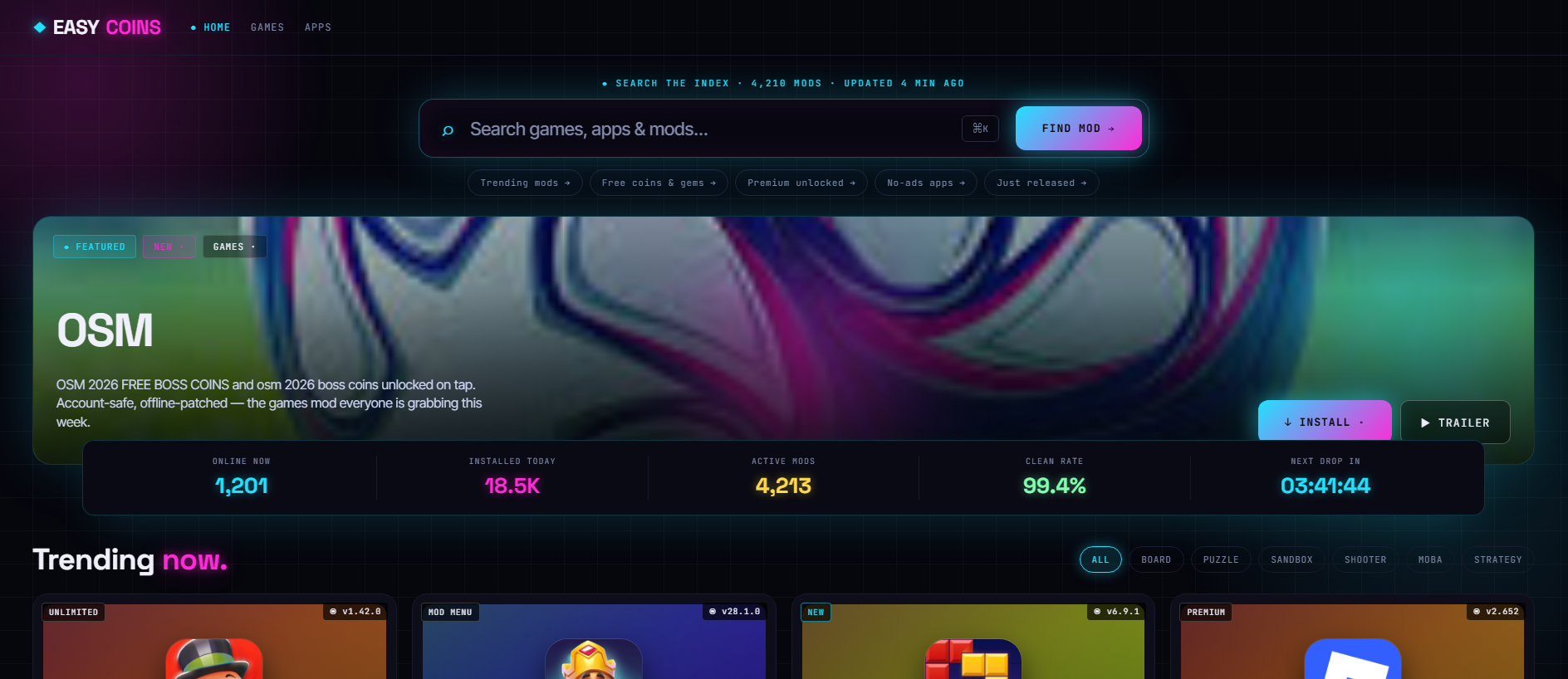The width and height of the screenshot is (1568, 679).
Task: Click the 'OSM' hero title
Action: tap(105, 330)
